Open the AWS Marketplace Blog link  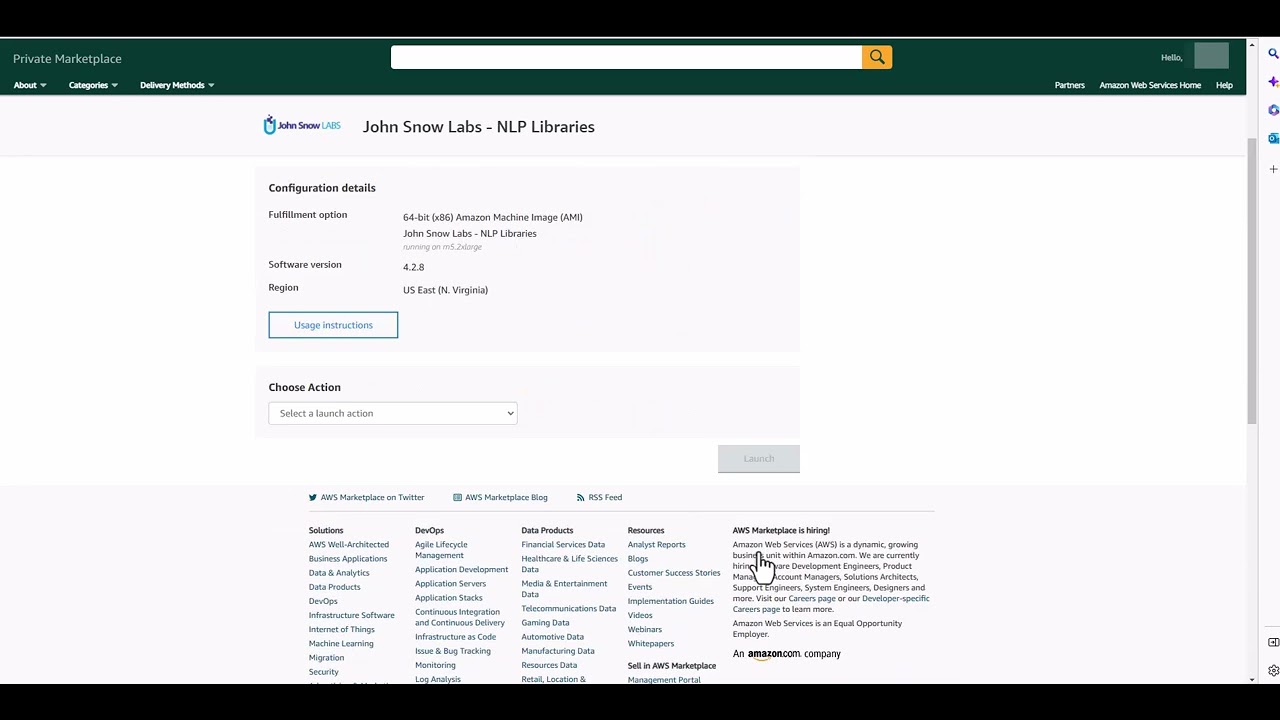click(x=506, y=497)
